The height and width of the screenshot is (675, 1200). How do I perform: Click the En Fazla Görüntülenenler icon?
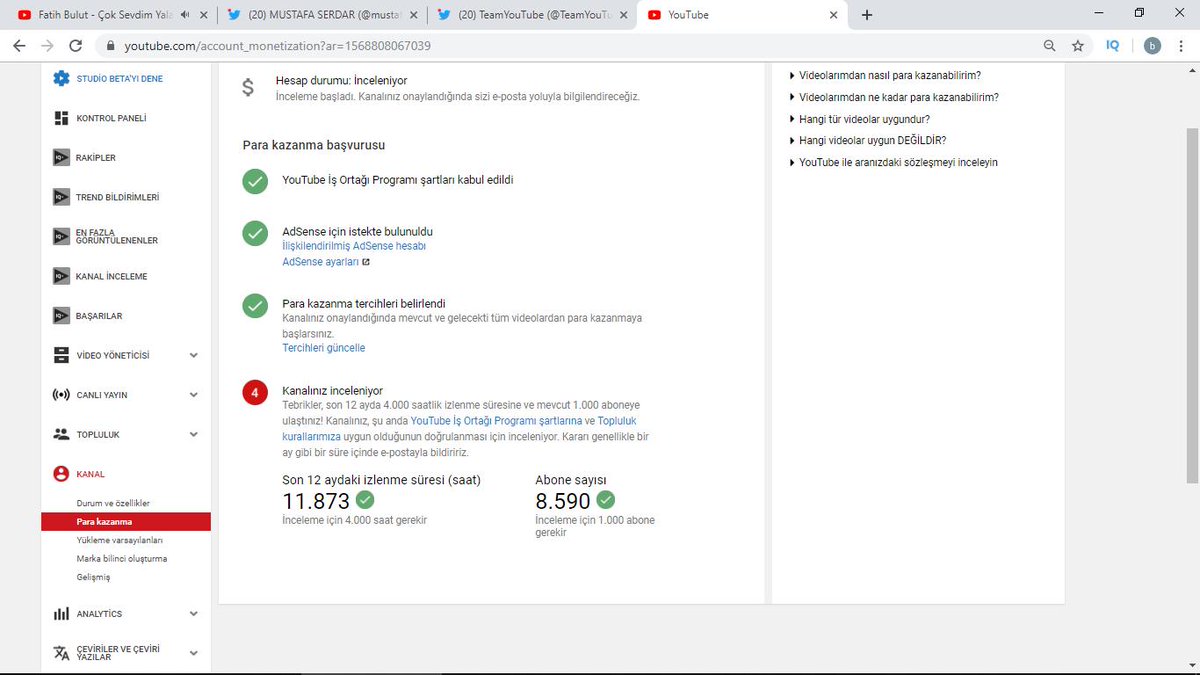tap(61, 237)
